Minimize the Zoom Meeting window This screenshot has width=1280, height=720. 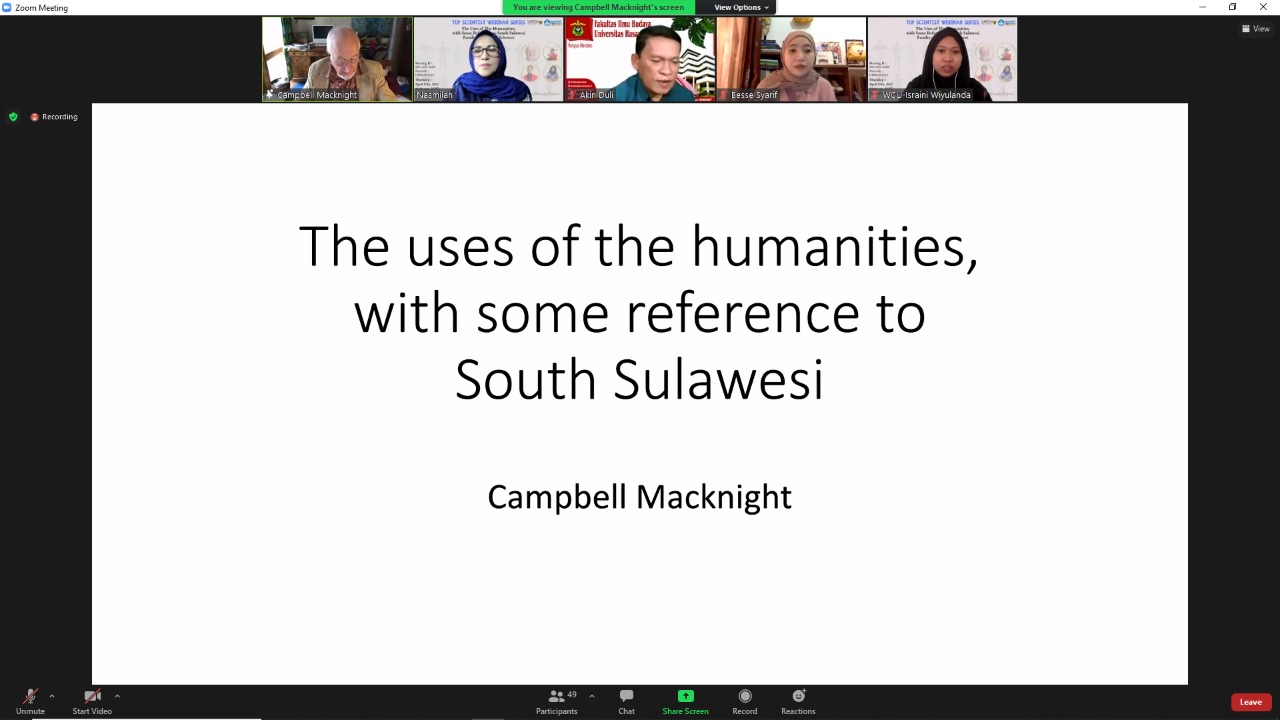1202,7
